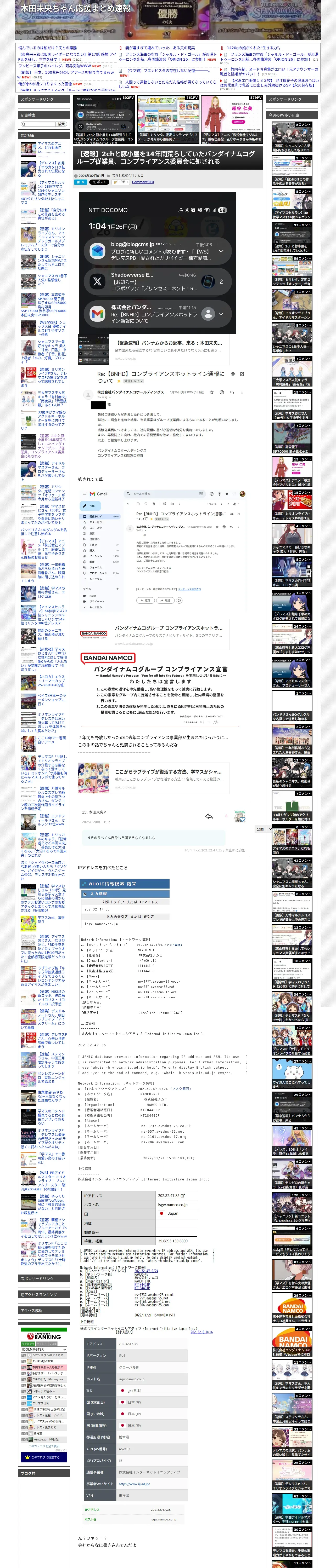Click the ブログ村 section header
The height and width of the screenshot is (1568, 336).
44,1474
